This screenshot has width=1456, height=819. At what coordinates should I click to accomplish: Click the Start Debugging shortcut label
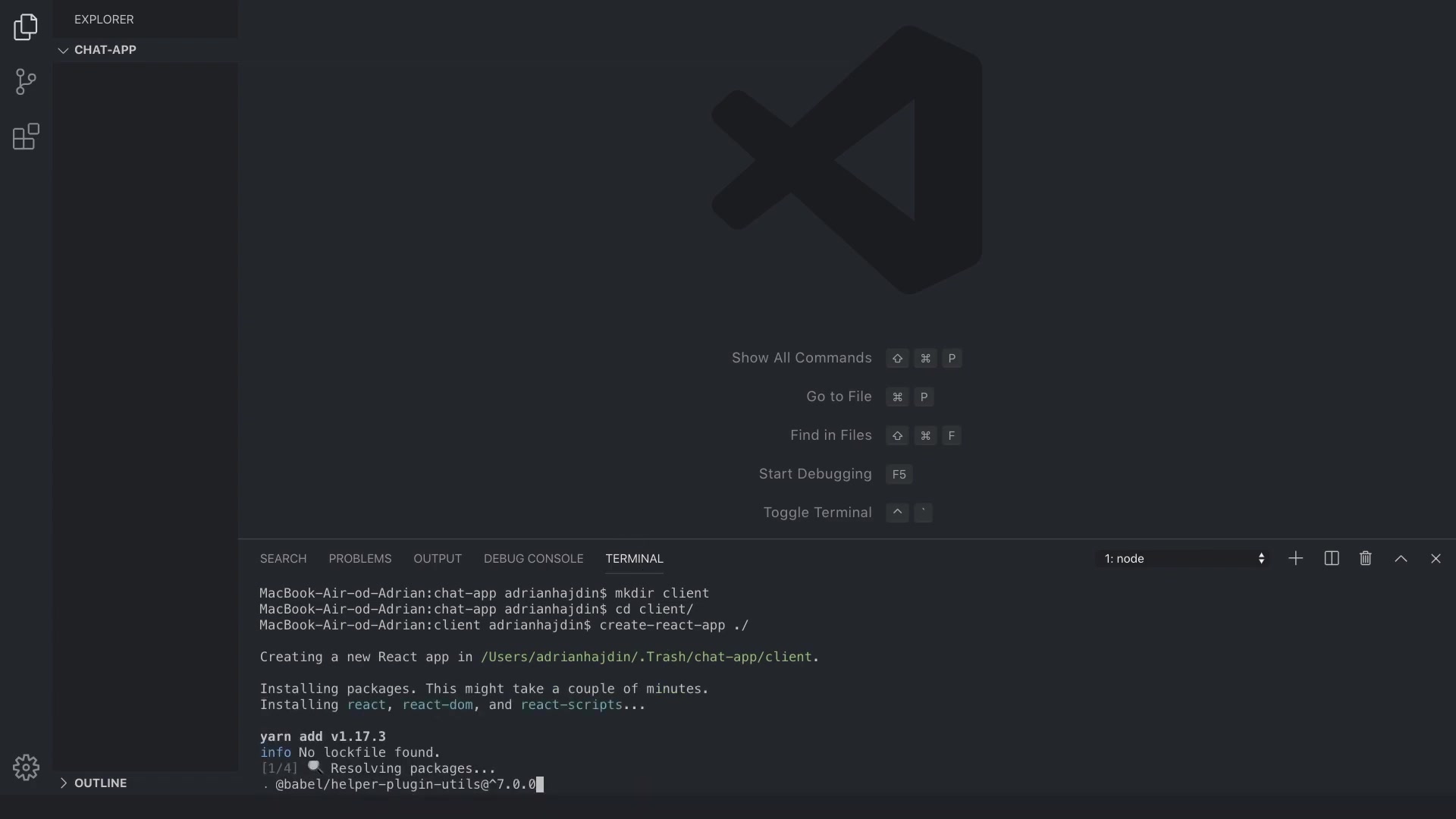click(815, 474)
